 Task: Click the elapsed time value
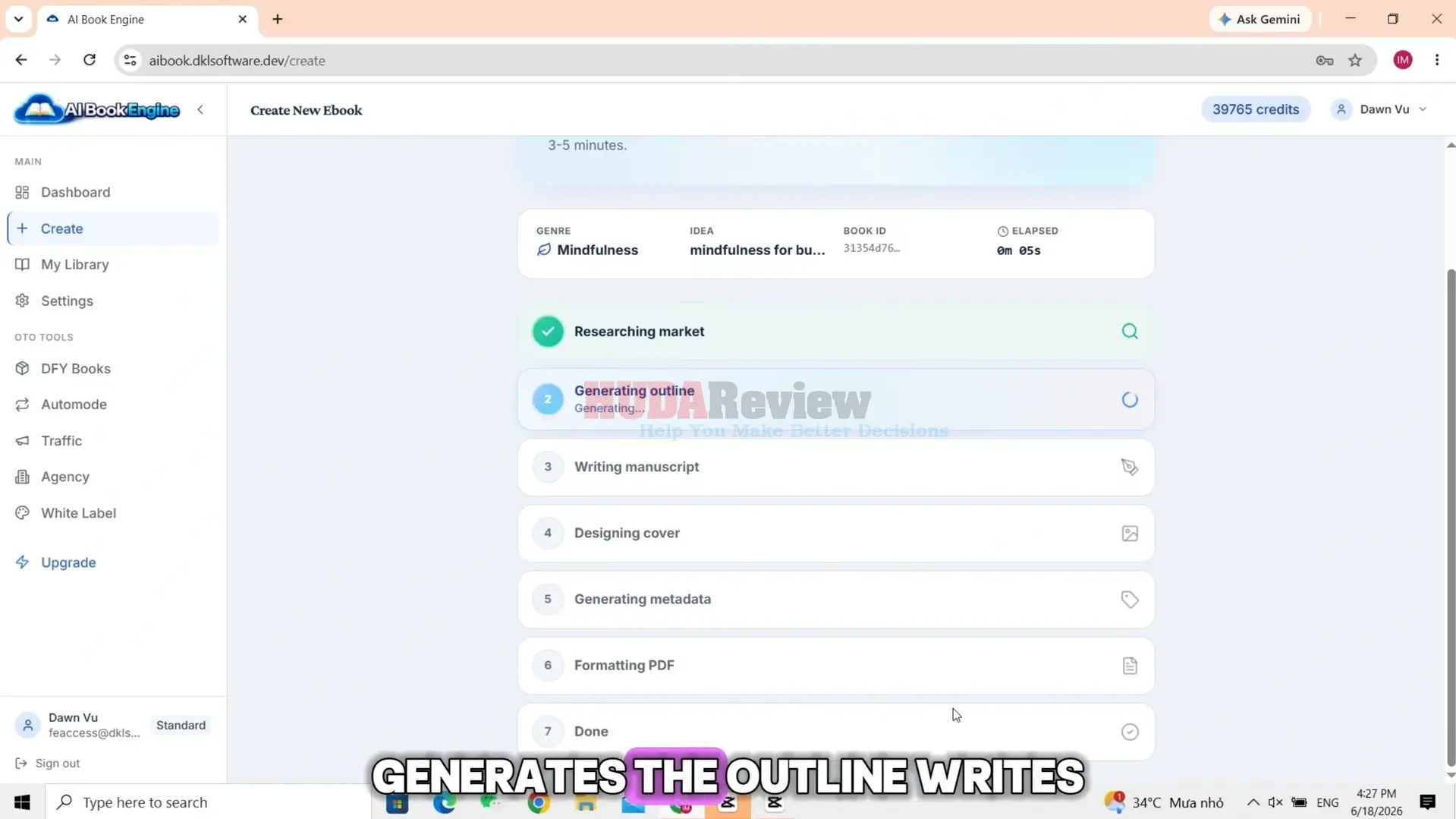pyautogui.click(x=1018, y=250)
